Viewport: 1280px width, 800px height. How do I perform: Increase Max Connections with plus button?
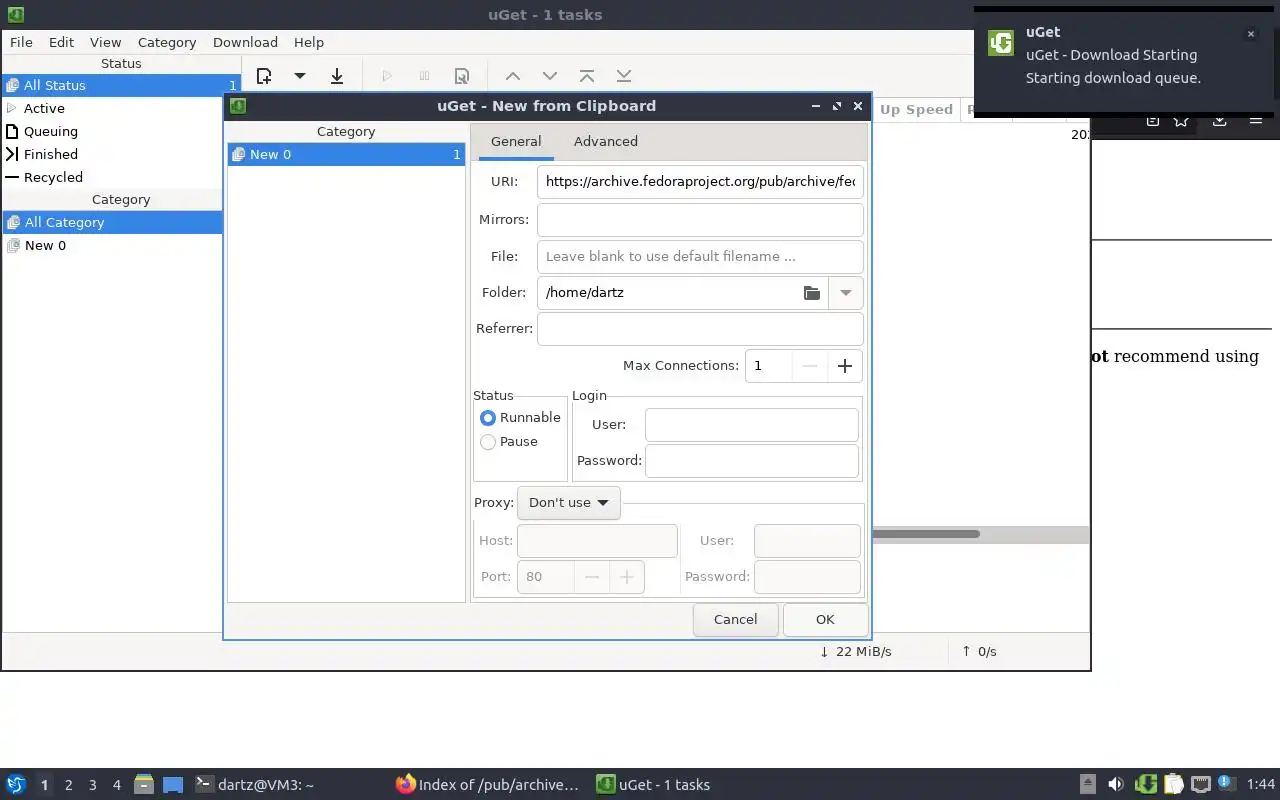point(845,366)
